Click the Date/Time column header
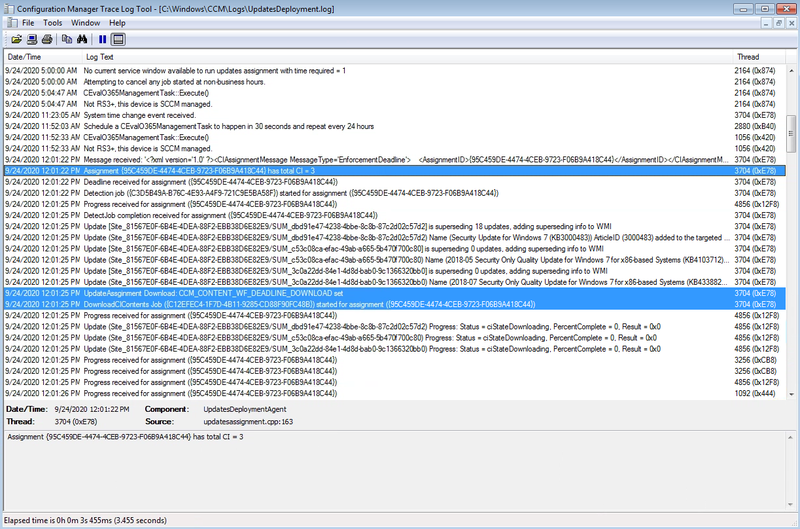The image size is (800, 529). (25, 57)
